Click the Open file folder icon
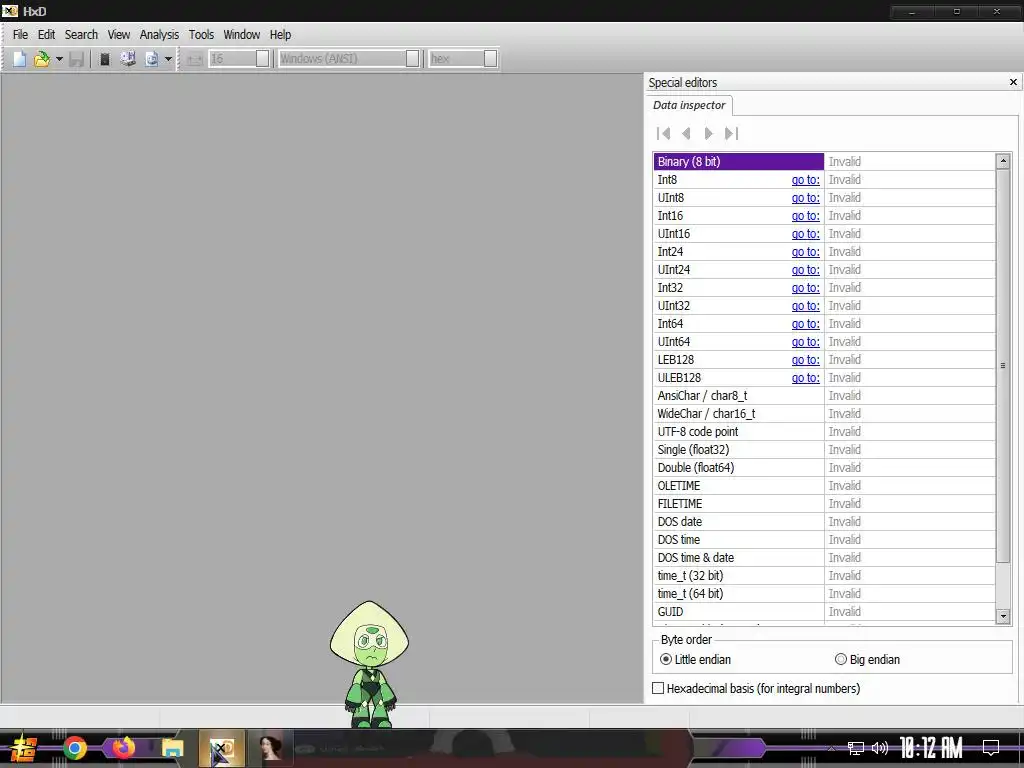Image resolution: width=1024 pixels, height=768 pixels. point(42,59)
